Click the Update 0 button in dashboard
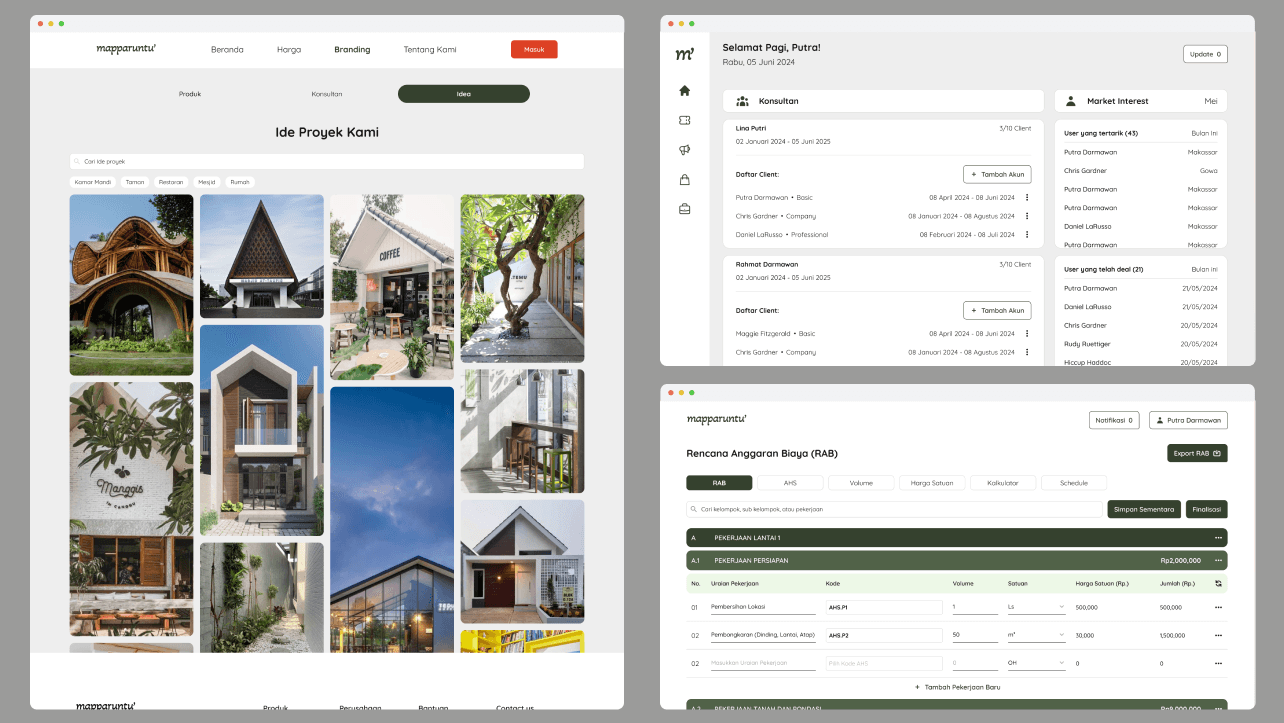This screenshot has height=723, width=1284. (1205, 54)
